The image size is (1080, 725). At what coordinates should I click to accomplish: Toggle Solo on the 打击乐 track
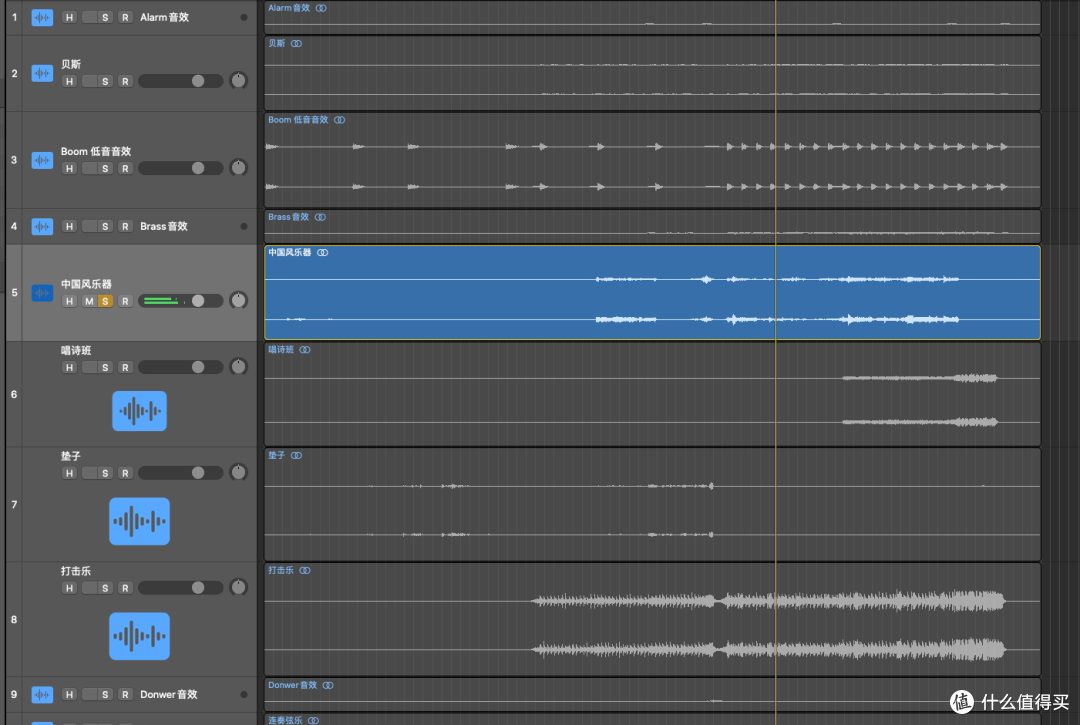105,588
